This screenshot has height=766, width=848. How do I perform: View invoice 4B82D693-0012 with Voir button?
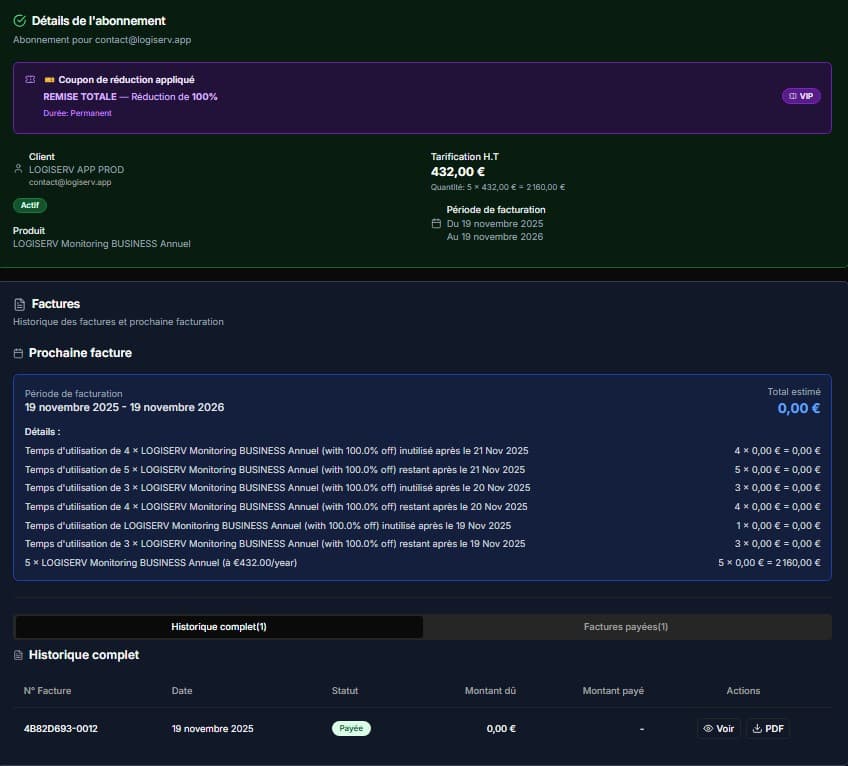coord(718,729)
